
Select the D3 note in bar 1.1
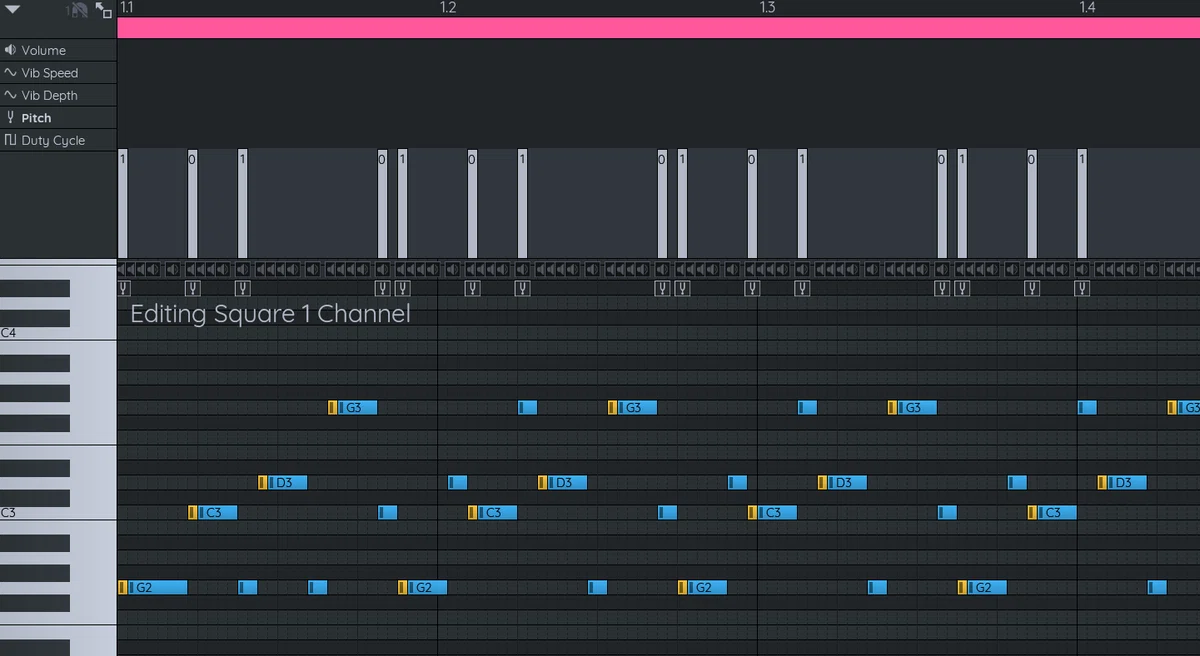283,482
